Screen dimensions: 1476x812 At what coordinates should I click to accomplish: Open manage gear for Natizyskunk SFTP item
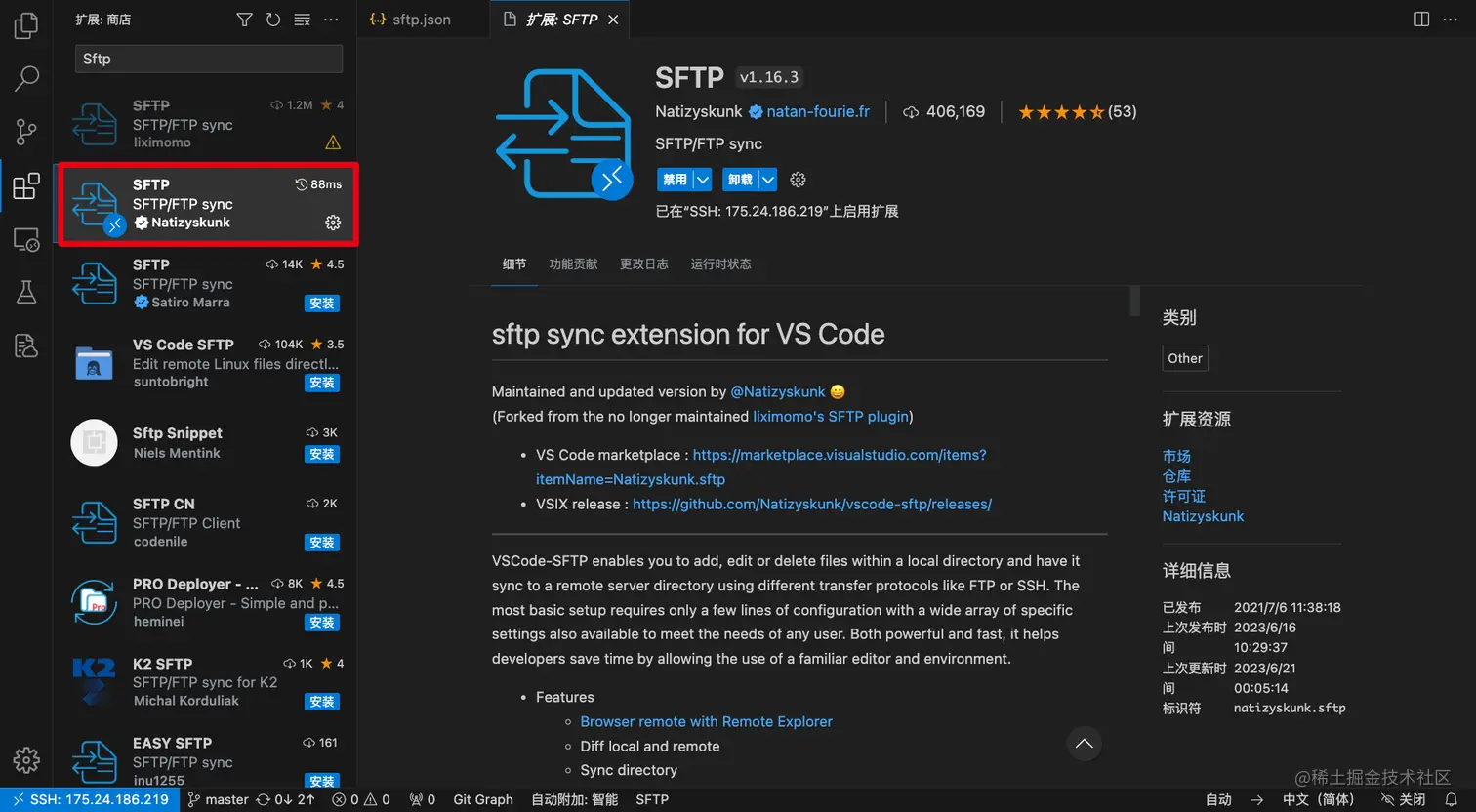pos(333,223)
